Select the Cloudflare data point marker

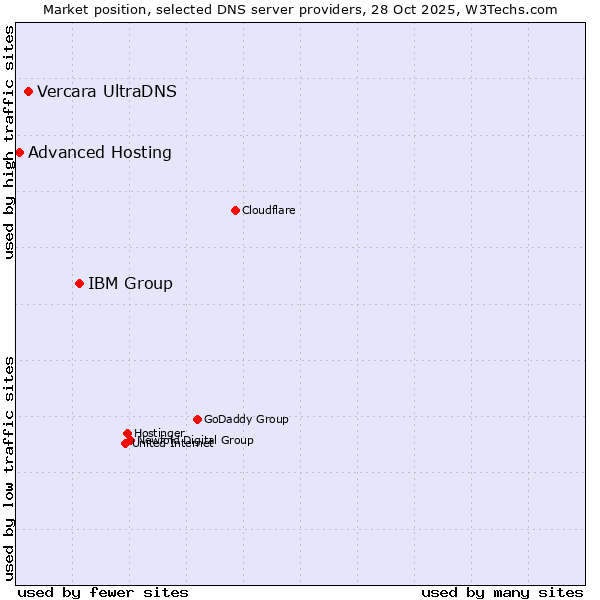(235, 210)
